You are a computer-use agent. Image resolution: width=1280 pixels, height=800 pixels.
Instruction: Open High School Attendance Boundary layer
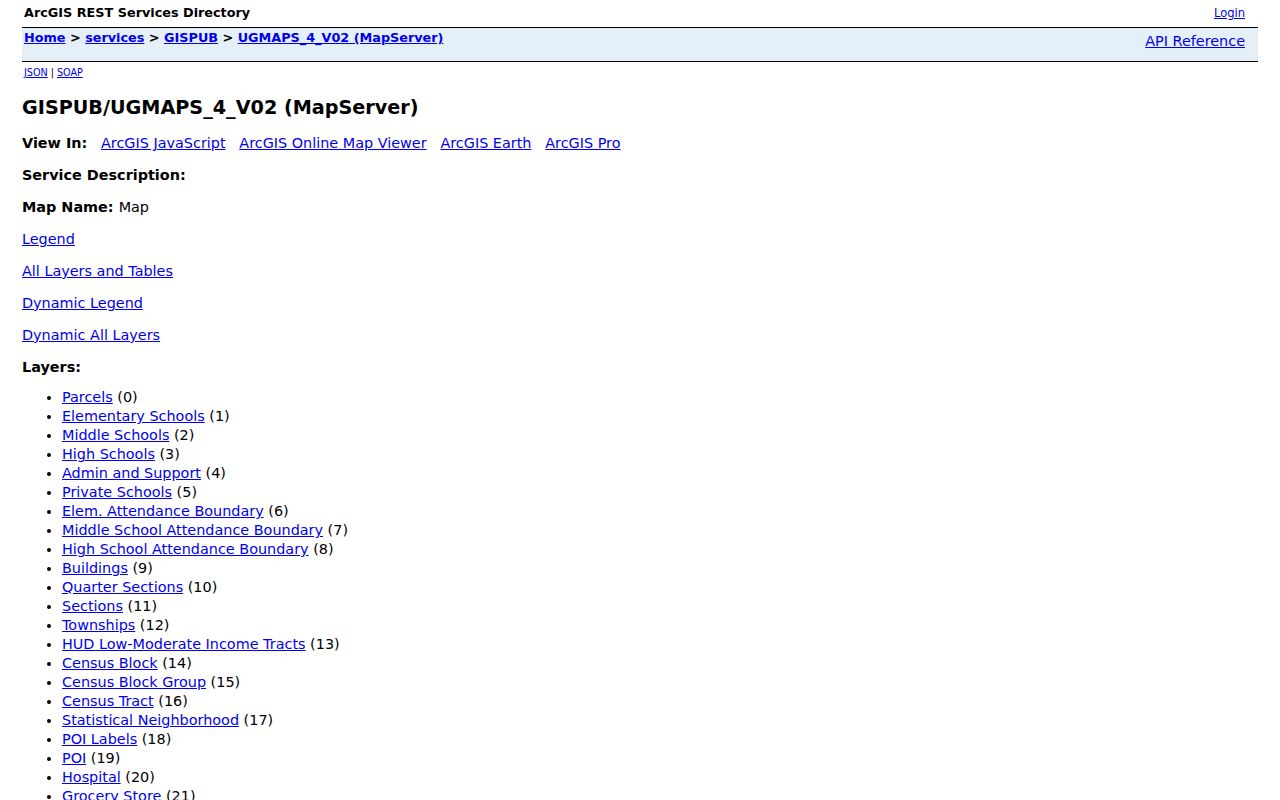pos(185,549)
